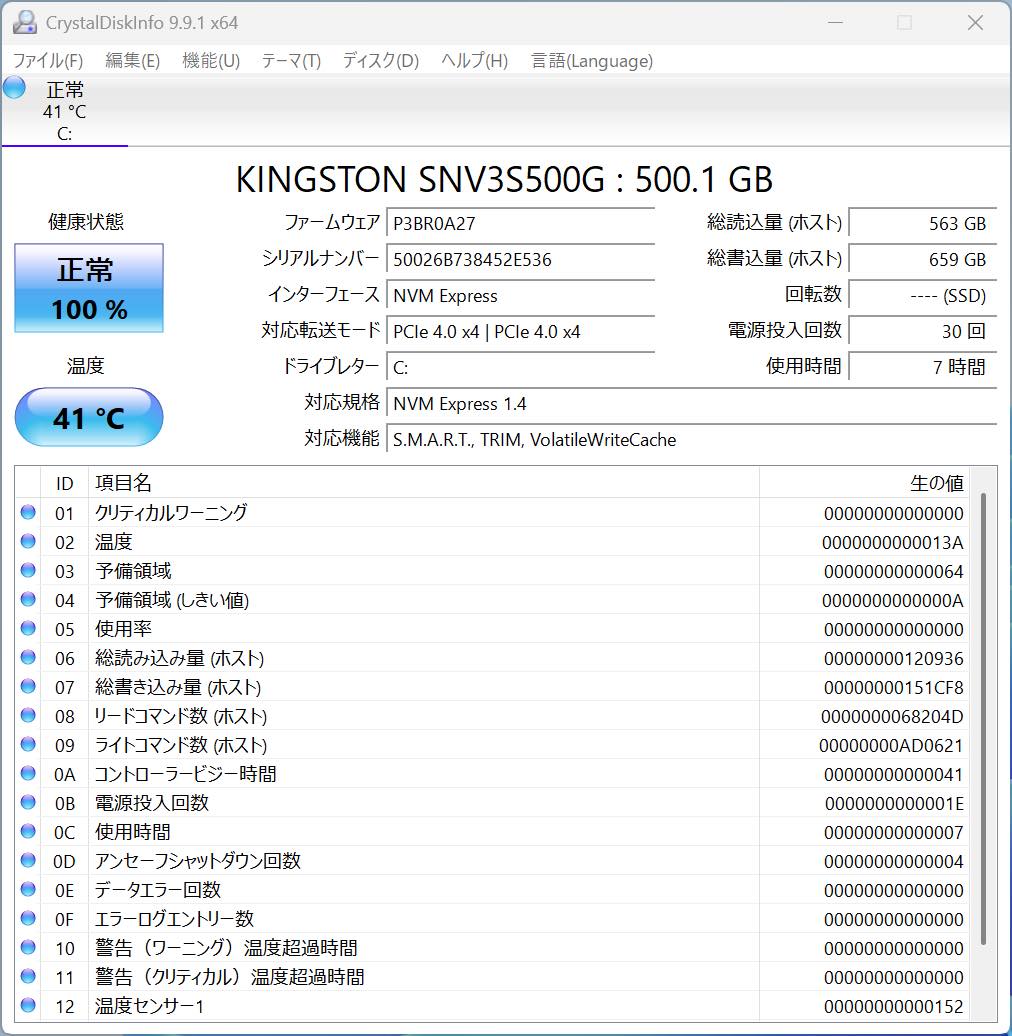
Task: Select the 温度センサー1 item name
Action: click(x=149, y=1006)
